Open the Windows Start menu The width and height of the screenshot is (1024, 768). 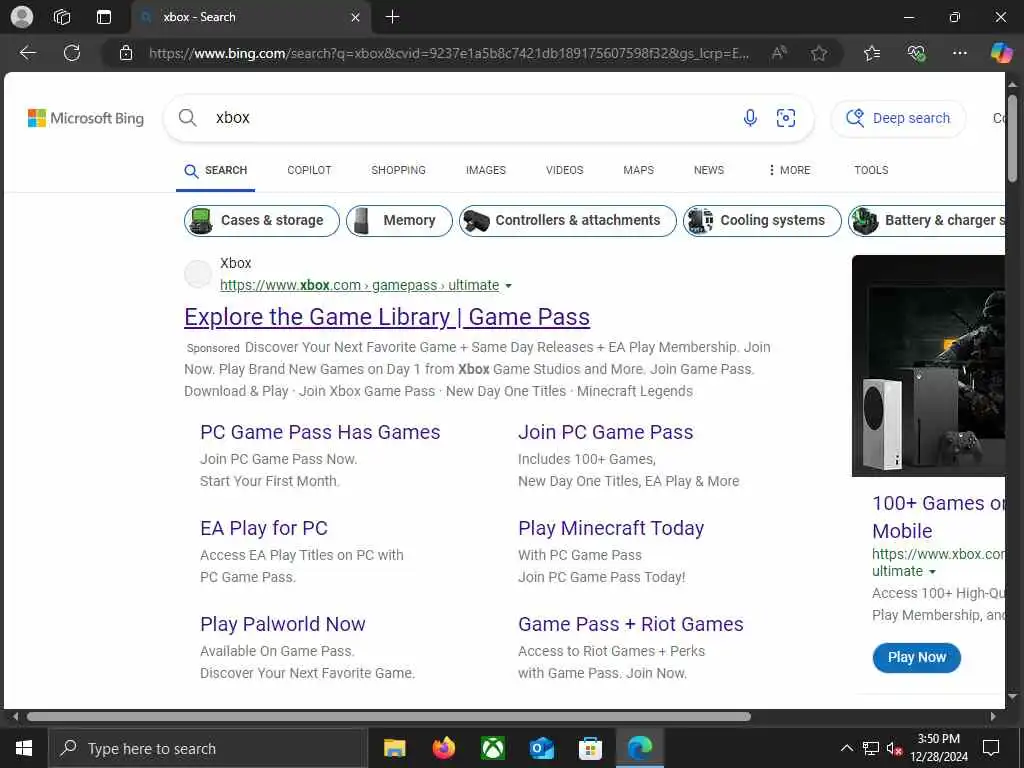point(24,748)
